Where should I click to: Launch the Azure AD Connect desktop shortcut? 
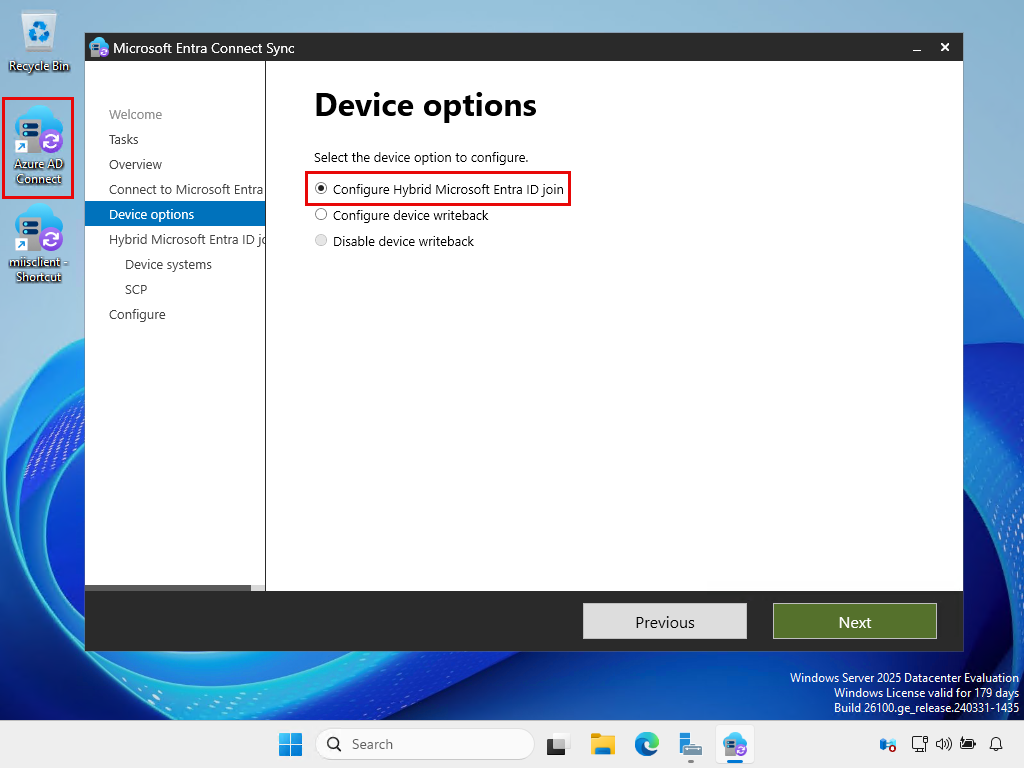[x=39, y=148]
